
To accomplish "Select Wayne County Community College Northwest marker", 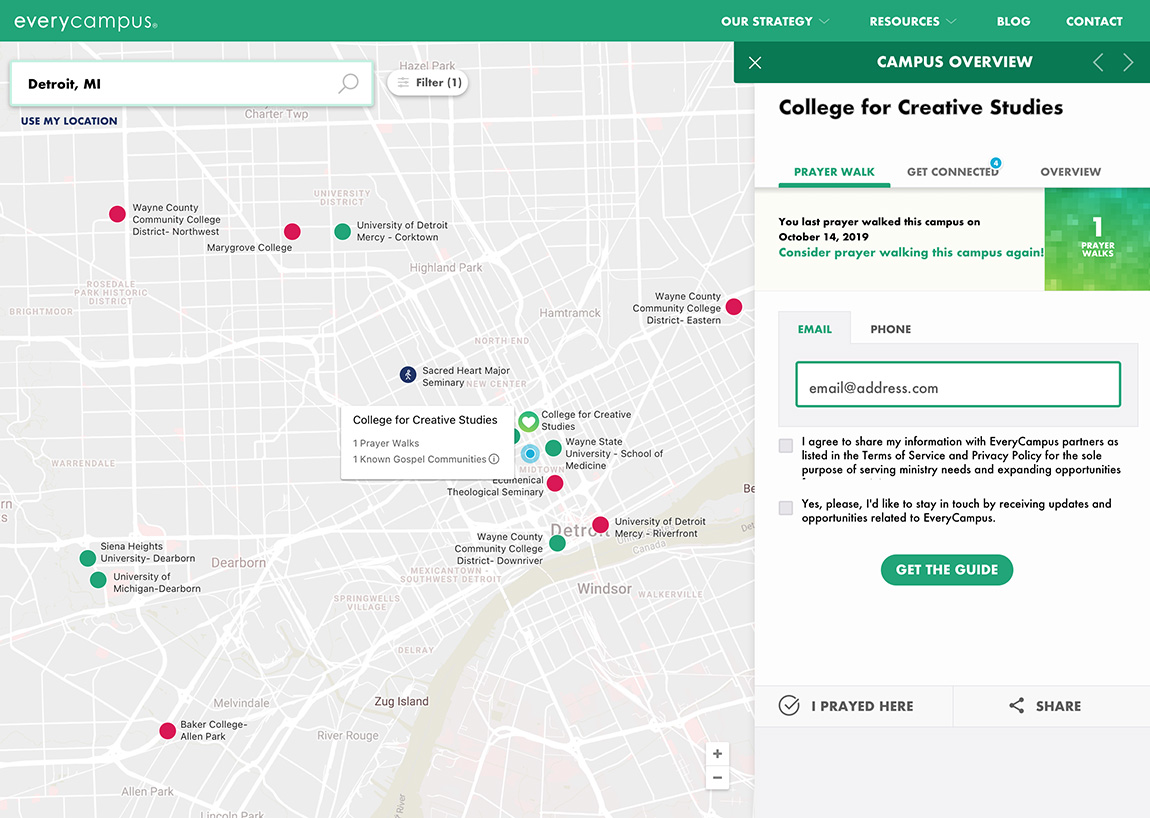I will 117,213.
